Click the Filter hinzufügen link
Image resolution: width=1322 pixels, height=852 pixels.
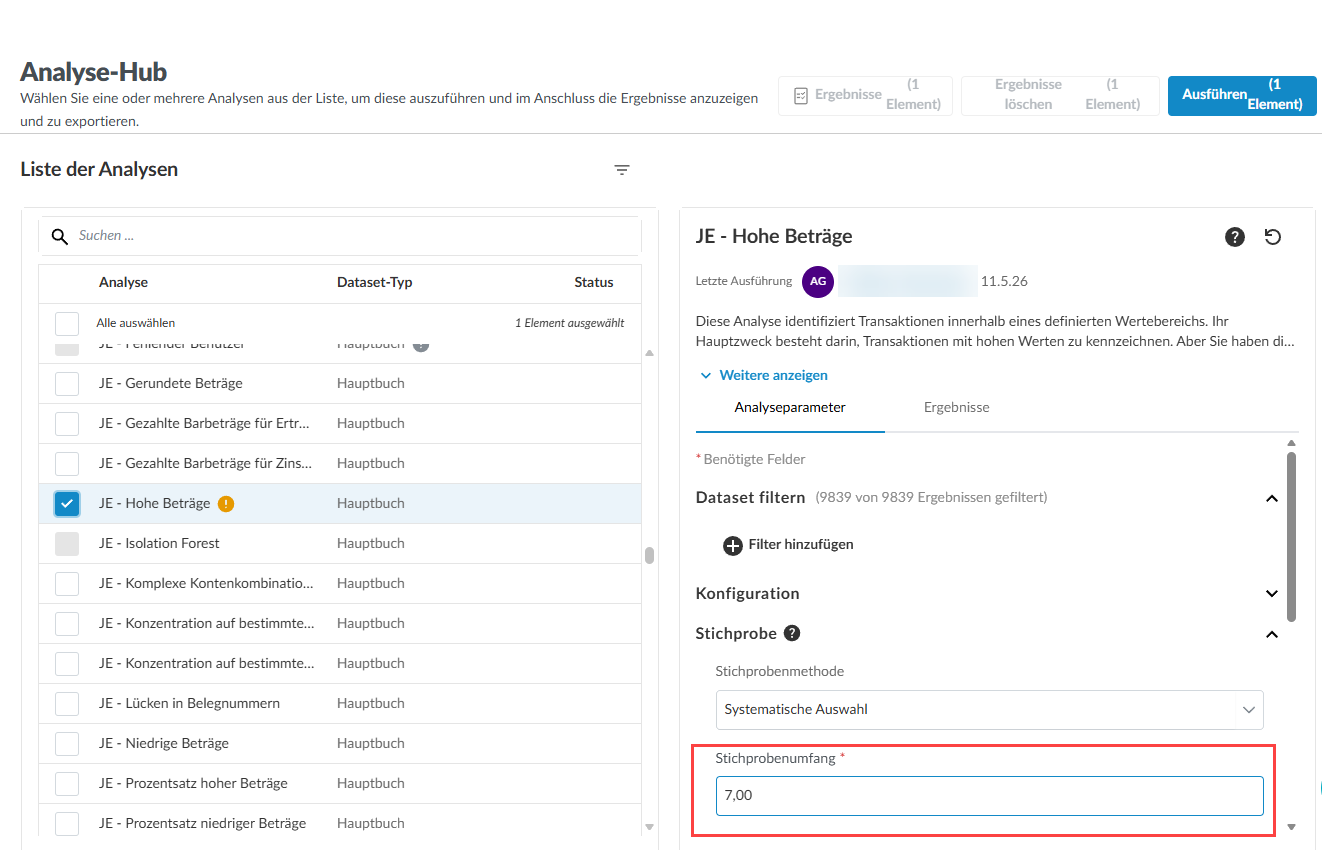(801, 545)
